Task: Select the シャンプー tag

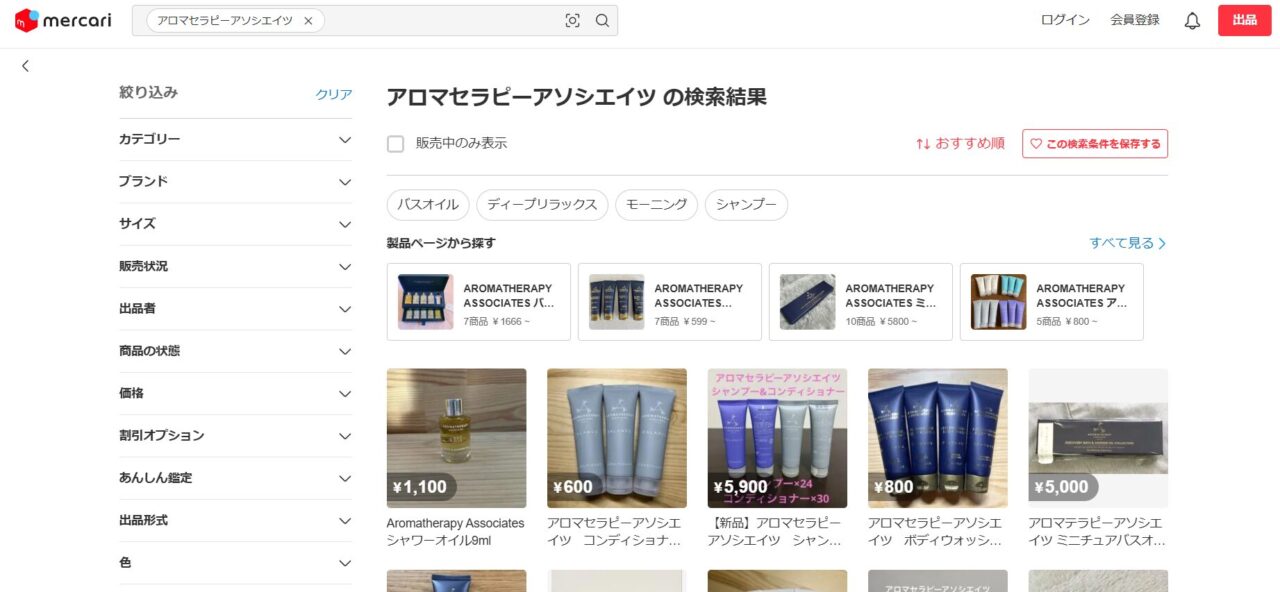Action: pyautogui.click(x=746, y=205)
